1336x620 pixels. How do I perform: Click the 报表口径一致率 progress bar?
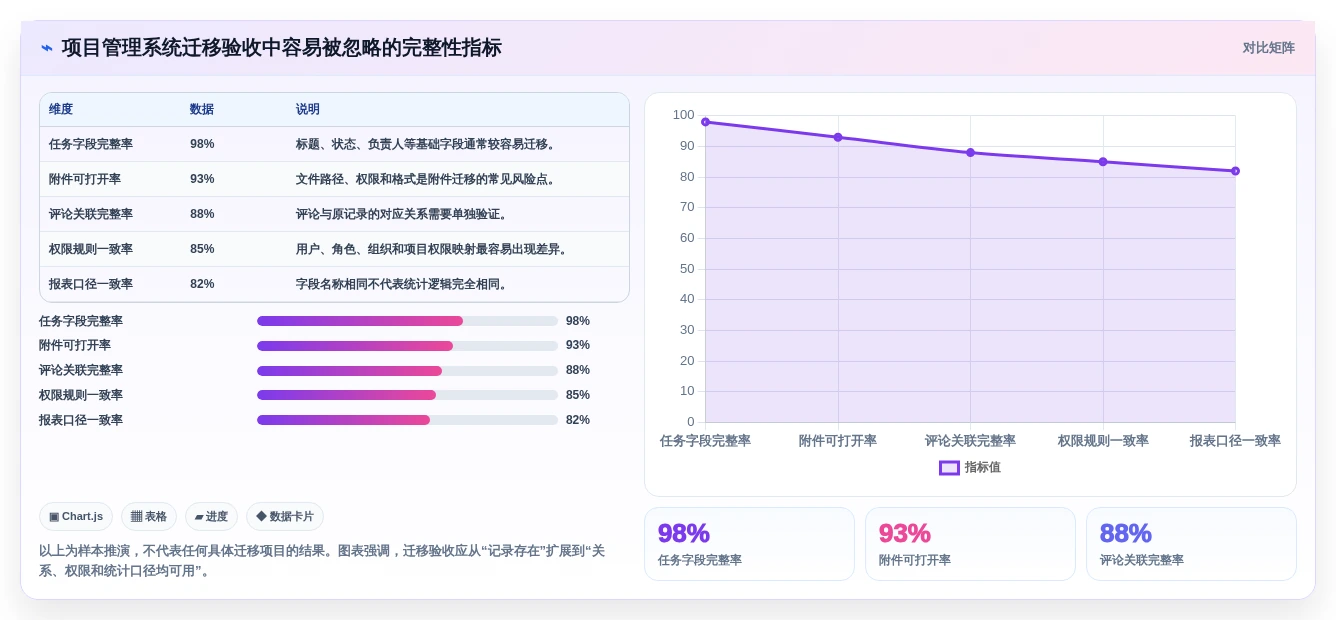407,420
